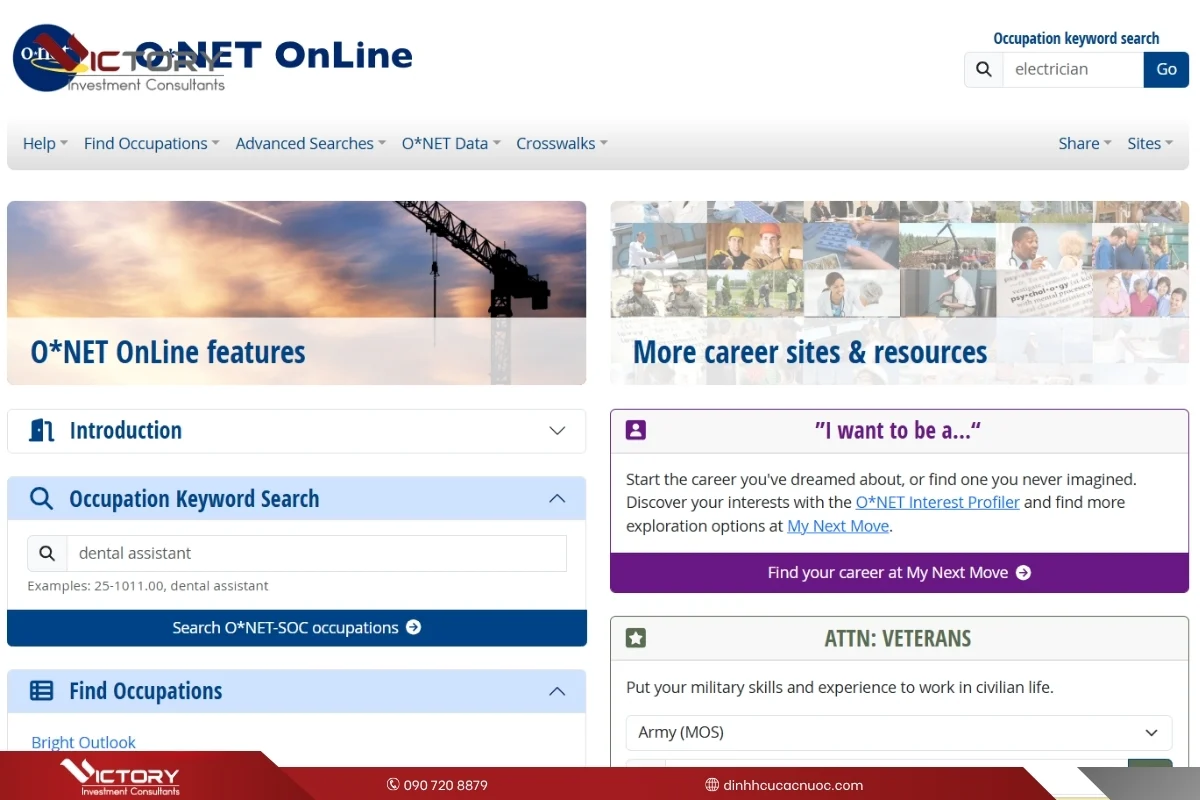This screenshot has height=800, width=1200.
Task: Click the Occupation Keyword Search heading text
Action: (x=194, y=499)
